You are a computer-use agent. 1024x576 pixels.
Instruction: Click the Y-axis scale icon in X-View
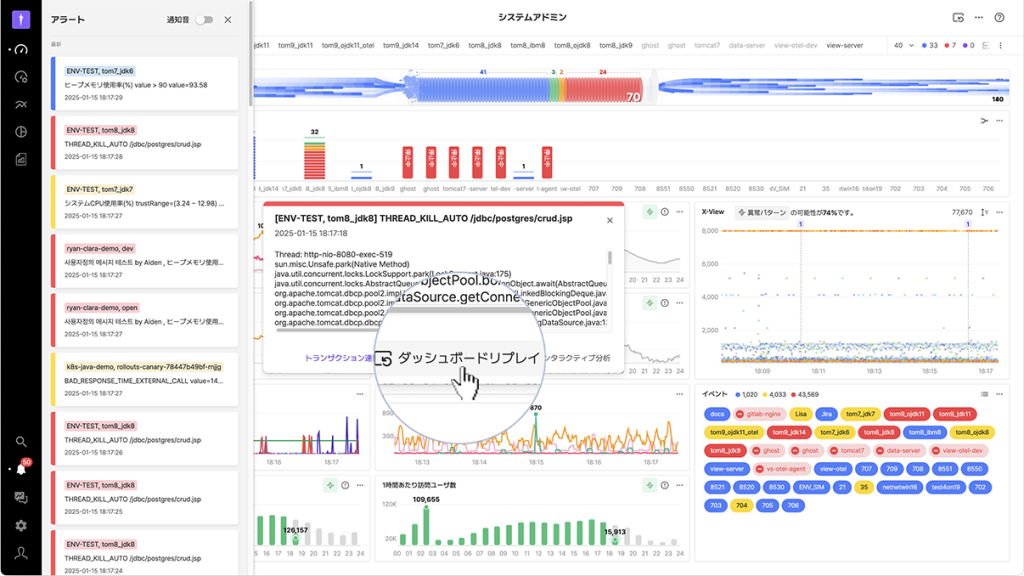tap(984, 212)
